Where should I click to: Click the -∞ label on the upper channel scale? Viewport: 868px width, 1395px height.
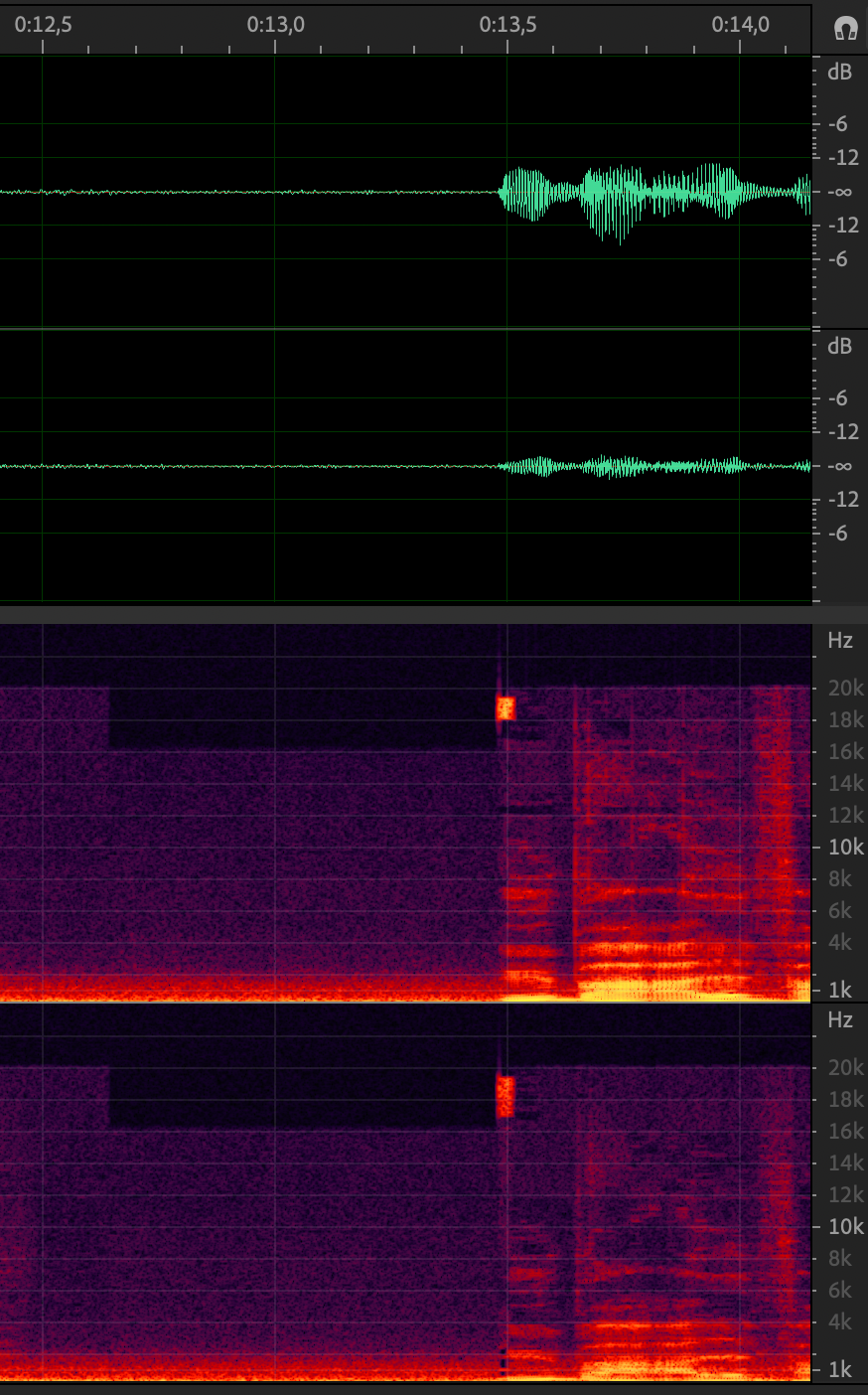840,192
